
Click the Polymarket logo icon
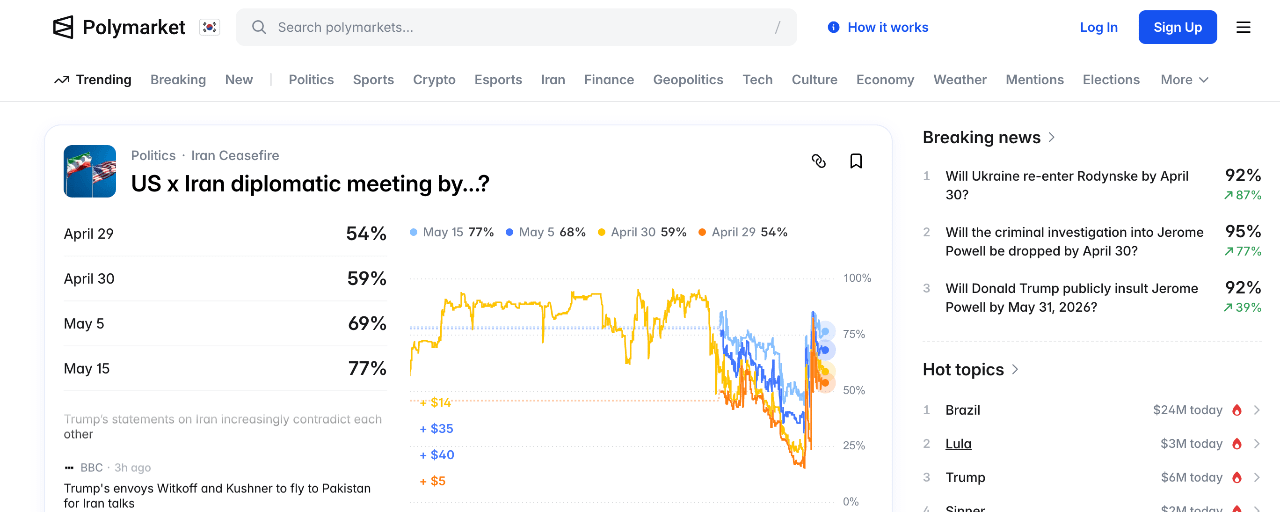(64, 28)
